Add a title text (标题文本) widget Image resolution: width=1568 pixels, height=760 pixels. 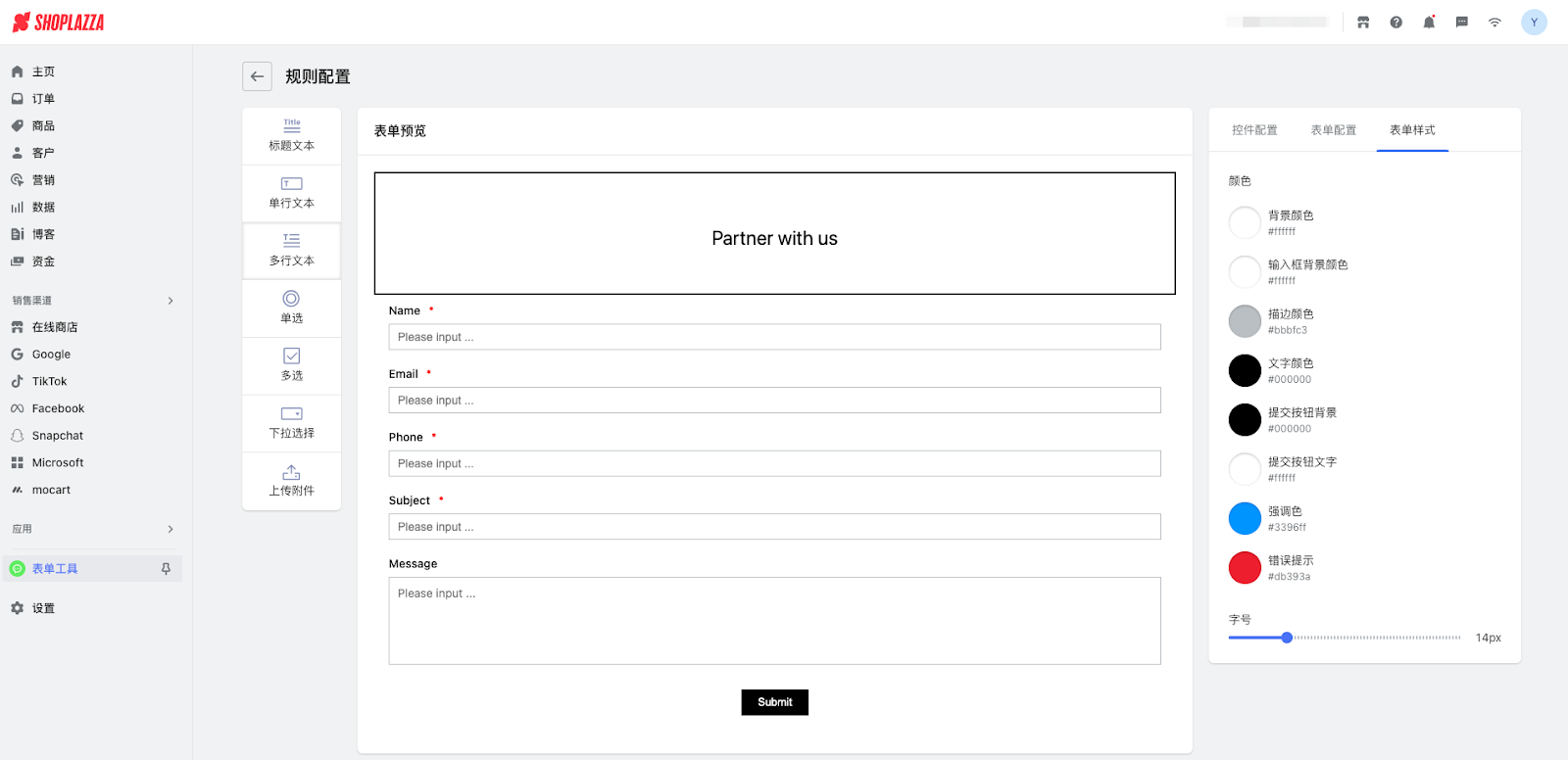tap(291, 135)
